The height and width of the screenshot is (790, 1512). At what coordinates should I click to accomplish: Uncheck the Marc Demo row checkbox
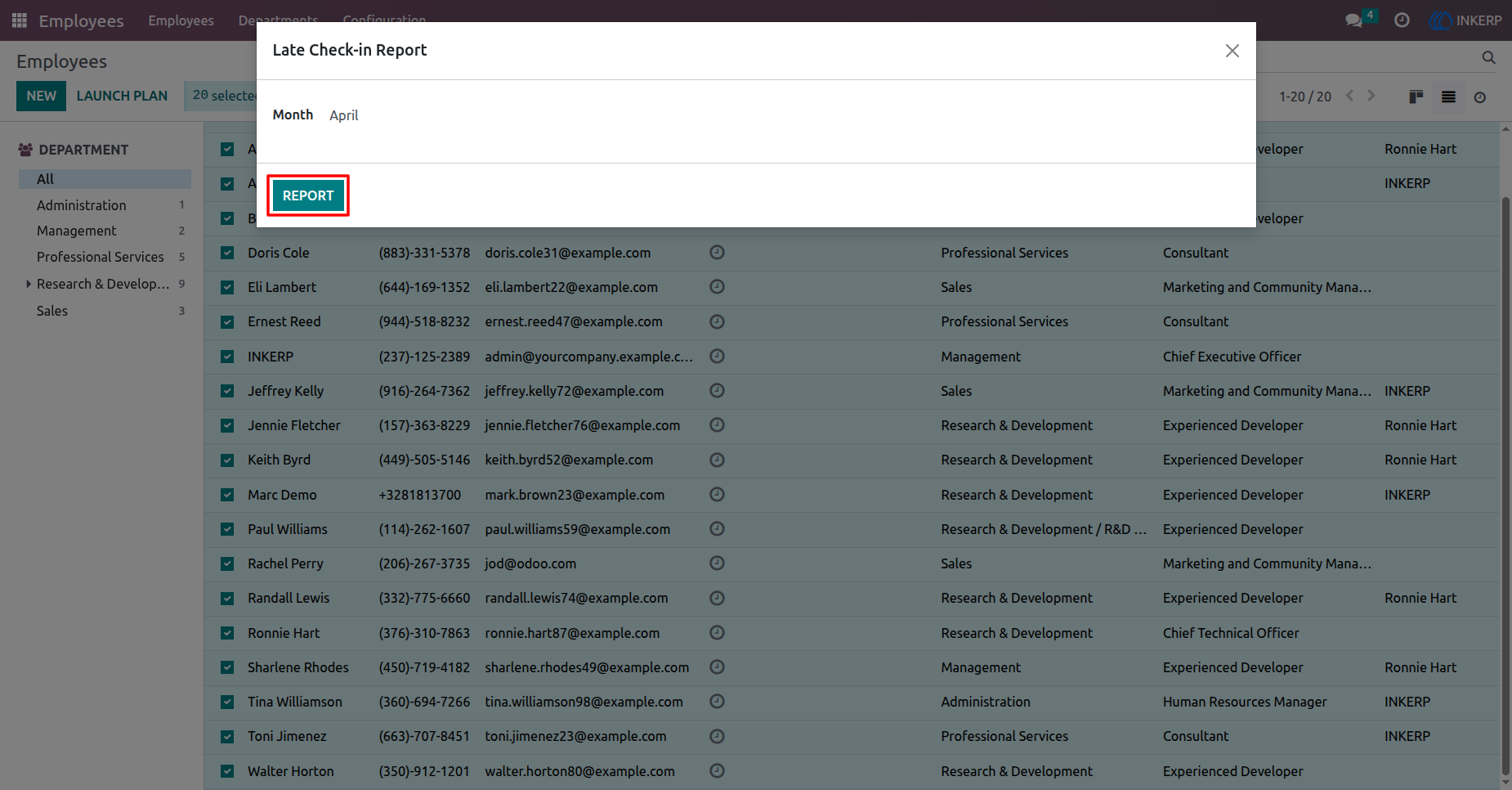pos(227,495)
